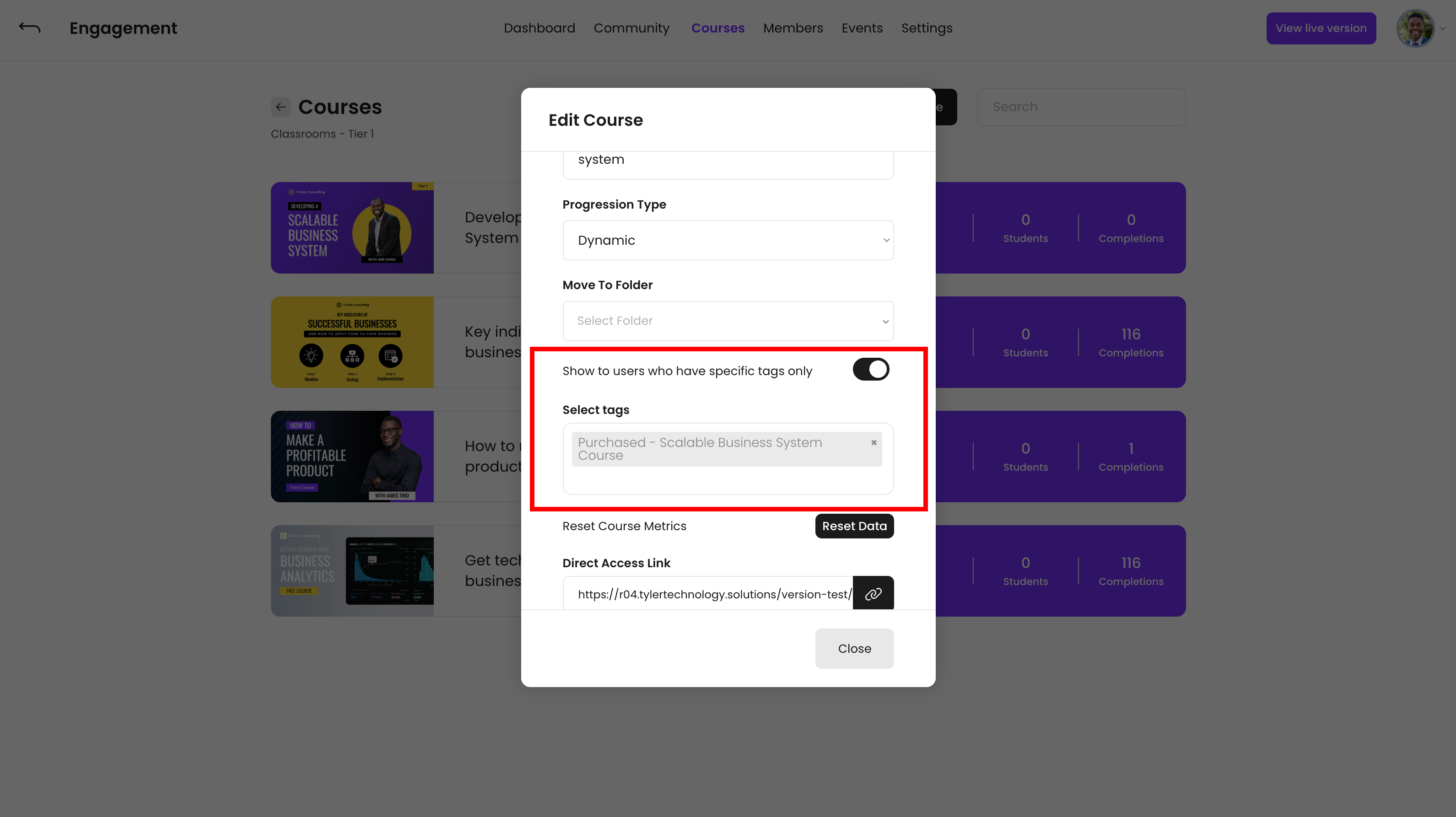
Task: Select the Make a Profitable Product thumbnail
Action: 352,457
